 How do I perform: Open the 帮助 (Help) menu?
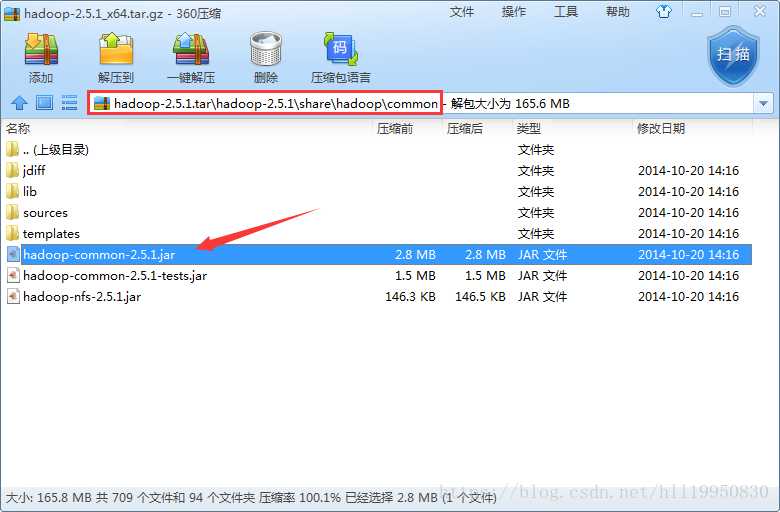tap(617, 11)
